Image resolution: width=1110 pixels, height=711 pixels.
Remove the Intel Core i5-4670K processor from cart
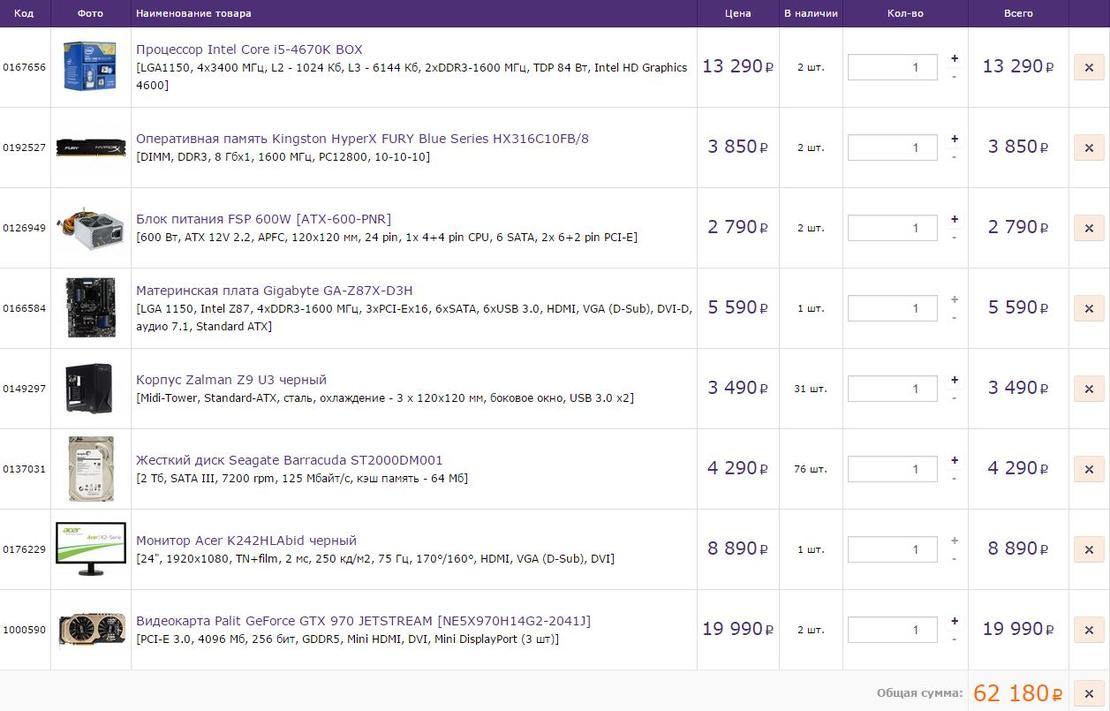click(1089, 67)
